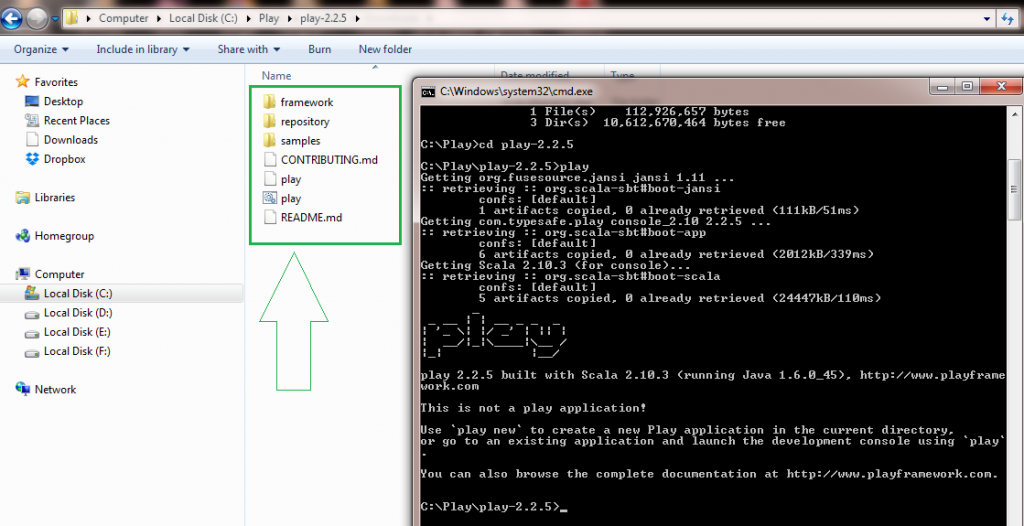Click the cmd.exe window title text
This screenshot has height=526, width=1024.
pyautogui.click(x=516, y=91)
